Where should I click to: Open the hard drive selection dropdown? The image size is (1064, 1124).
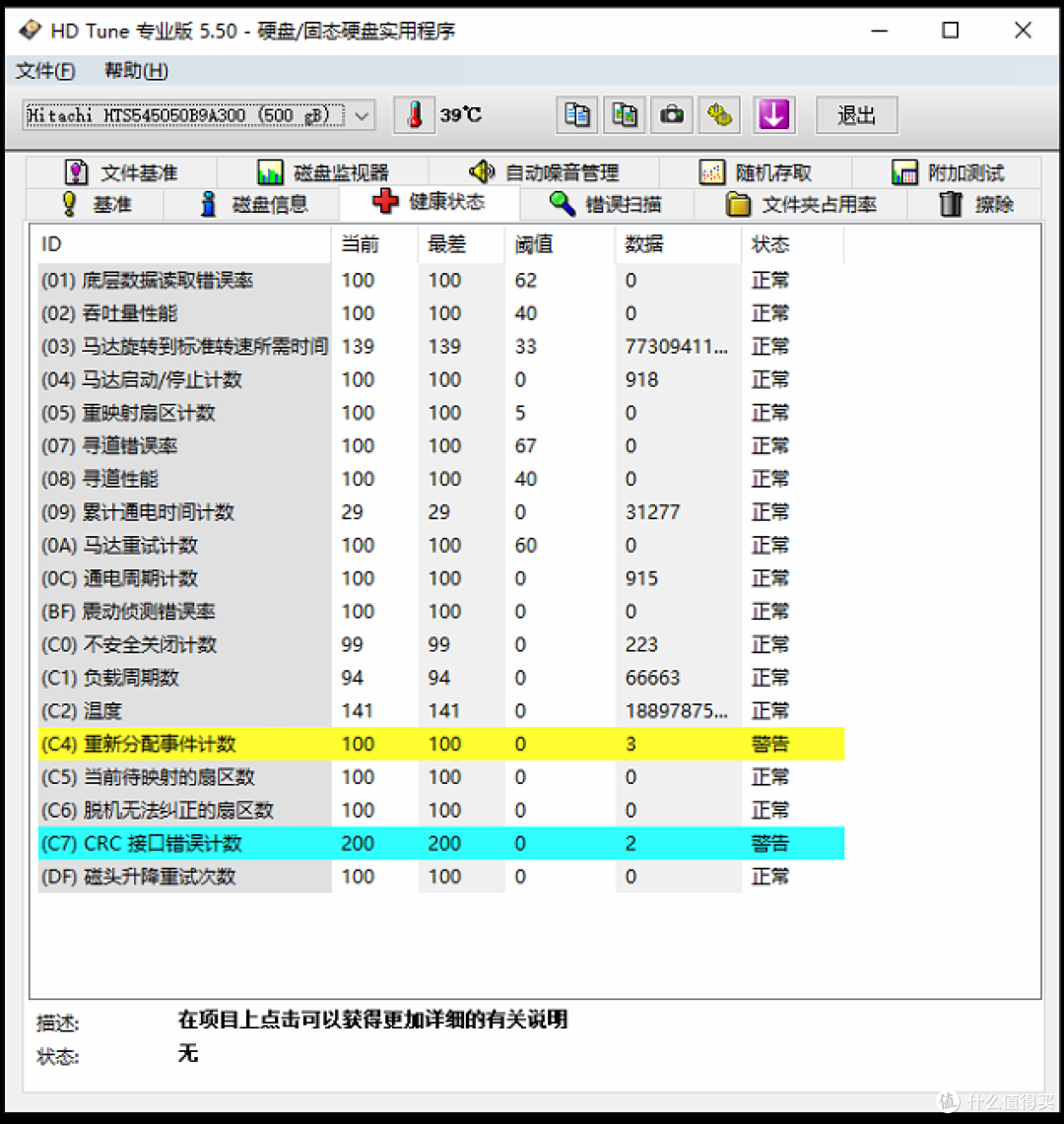[x=362, y=115]
